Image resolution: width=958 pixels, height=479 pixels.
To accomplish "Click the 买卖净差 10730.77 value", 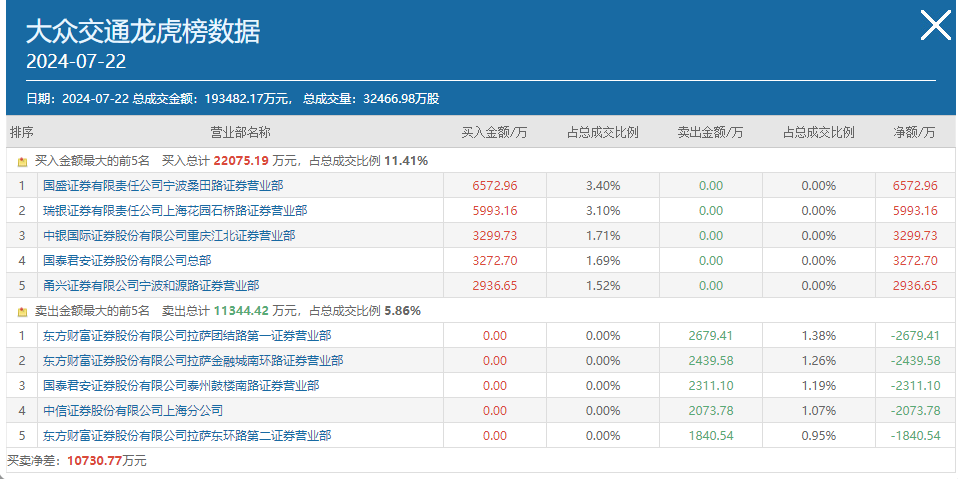I will [93, 461].
